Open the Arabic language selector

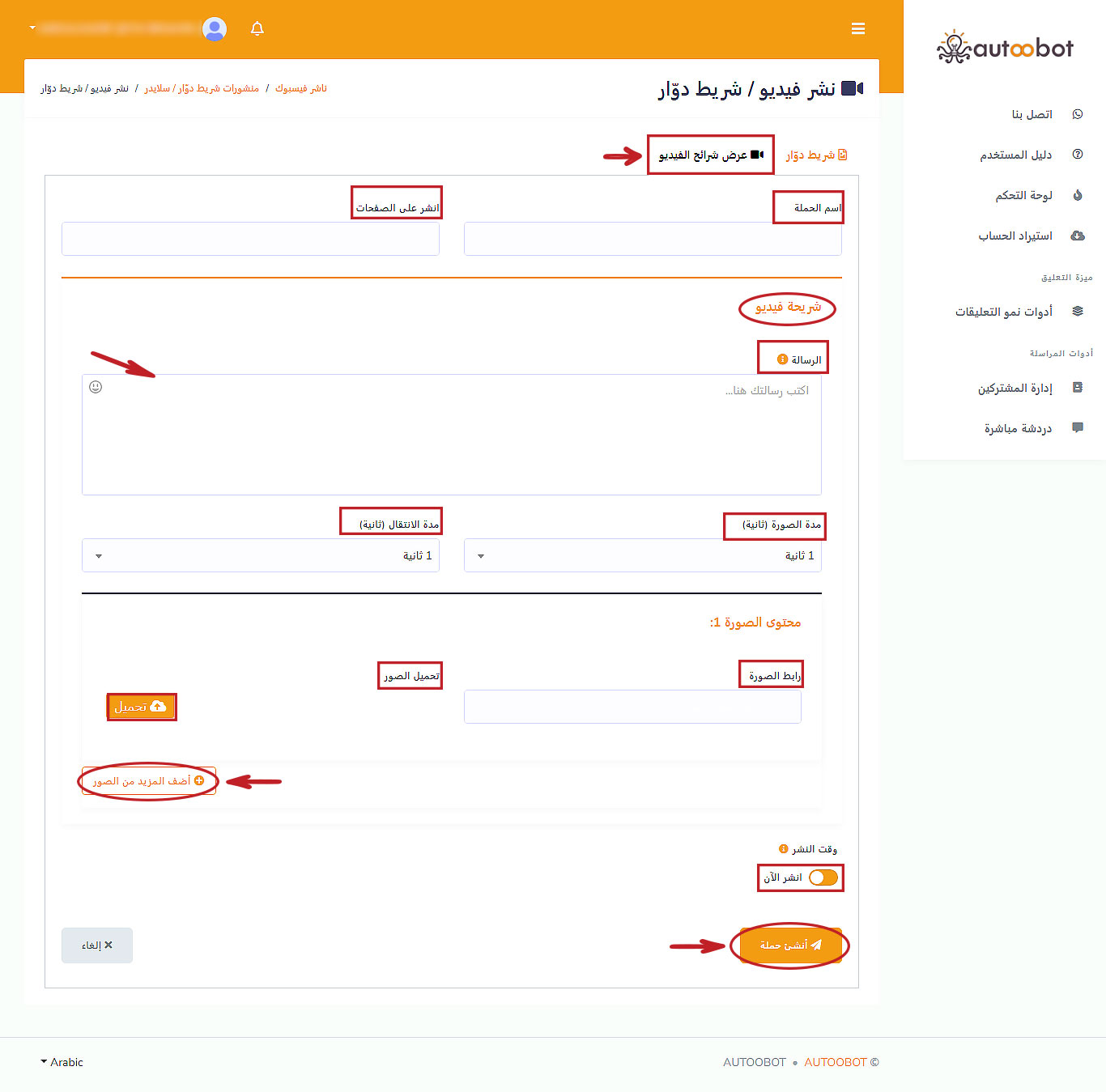click(62, 1062)
